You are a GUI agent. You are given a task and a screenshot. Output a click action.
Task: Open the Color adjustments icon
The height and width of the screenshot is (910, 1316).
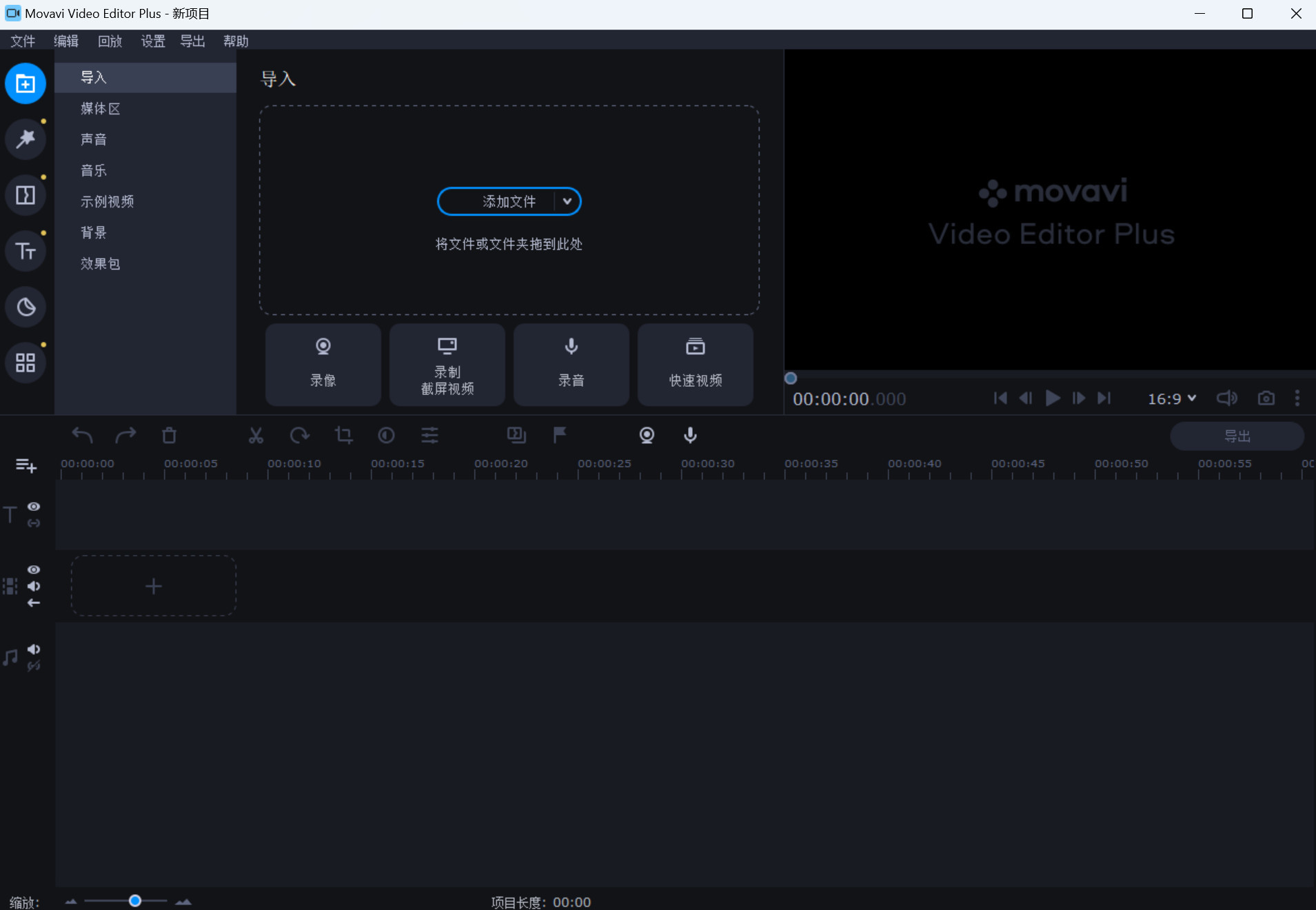coord(386,436)
